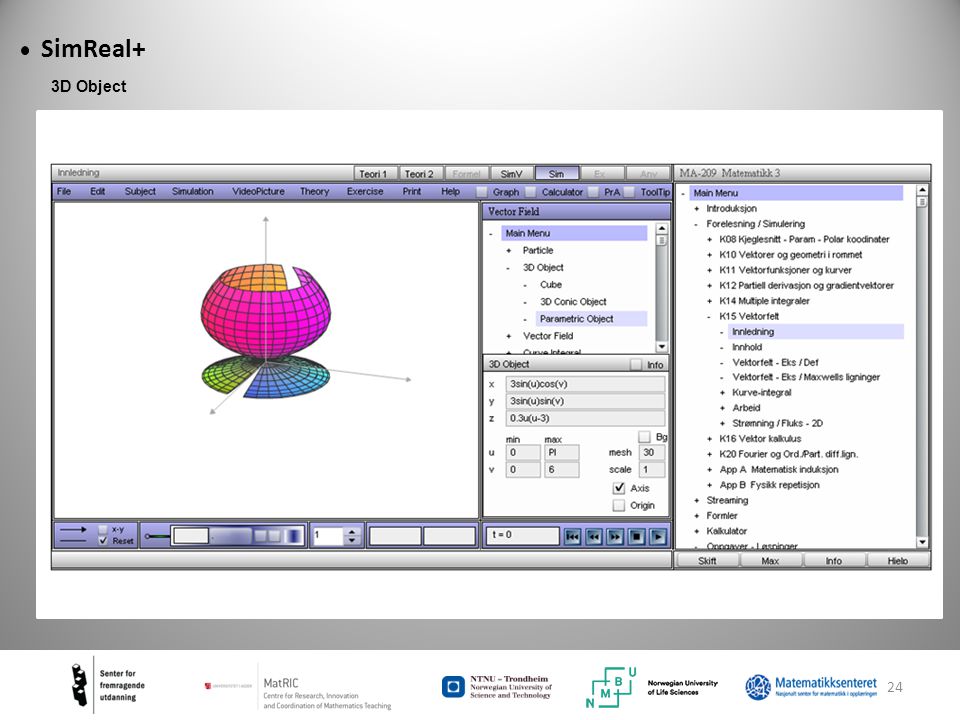
Task: Select Cube in the 3D Object tree
Action: click(551, 285)
